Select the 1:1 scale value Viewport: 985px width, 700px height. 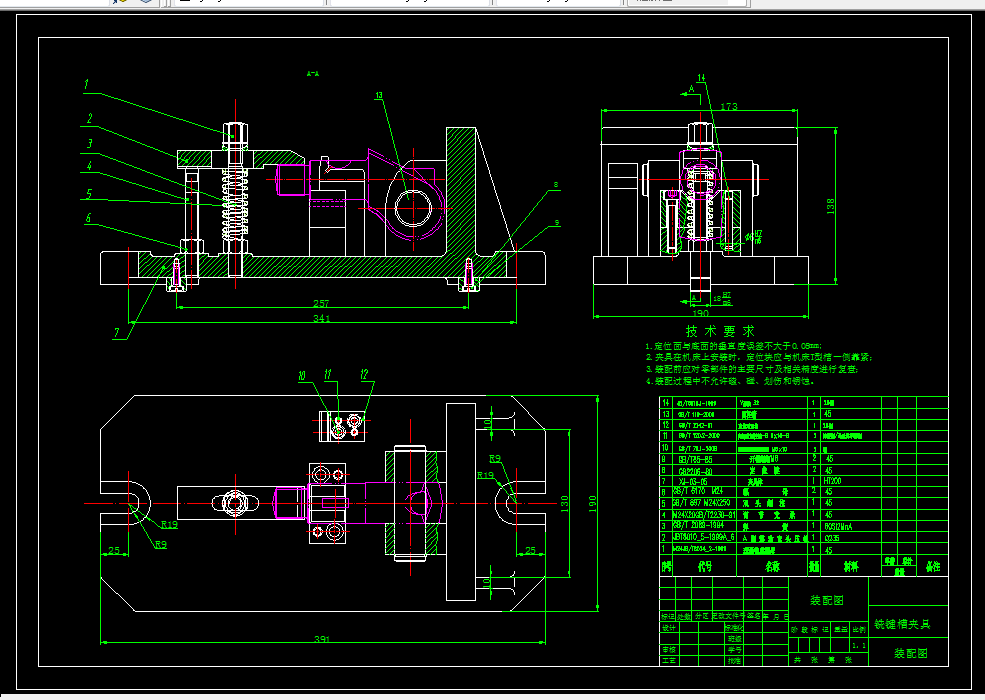pos(859,646)
